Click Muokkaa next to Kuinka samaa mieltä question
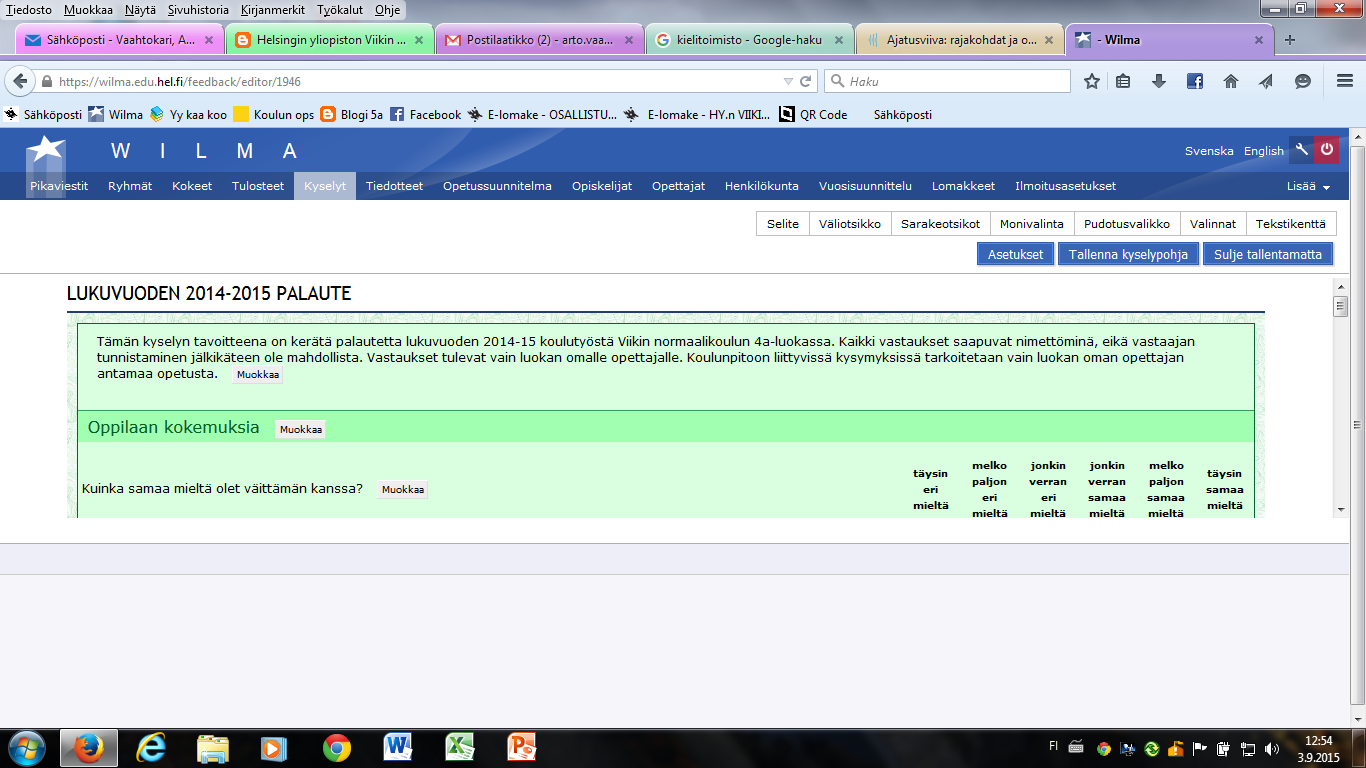This screenshot has height=768, width=1366. (402, 490)
